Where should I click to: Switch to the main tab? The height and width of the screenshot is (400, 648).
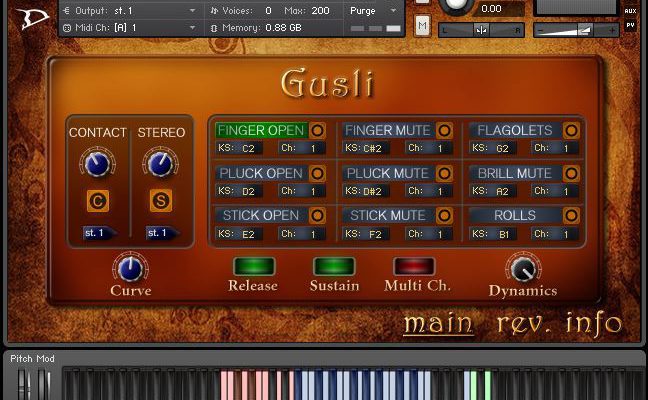click(x=438, y=324)
